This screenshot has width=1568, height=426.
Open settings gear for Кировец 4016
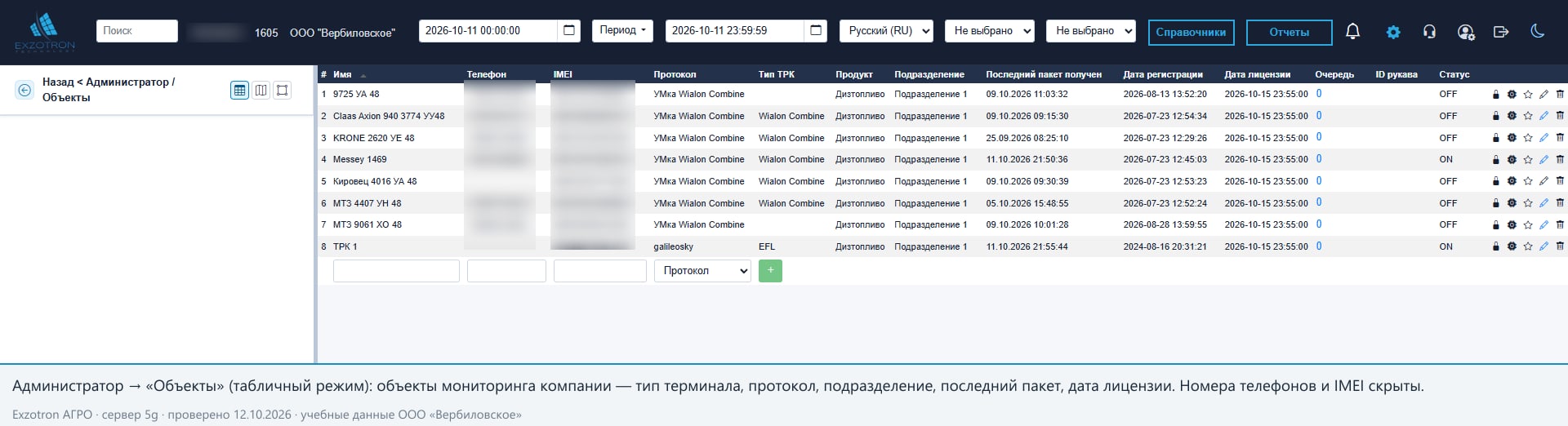pyautogui.click(x=1512, y=181)
